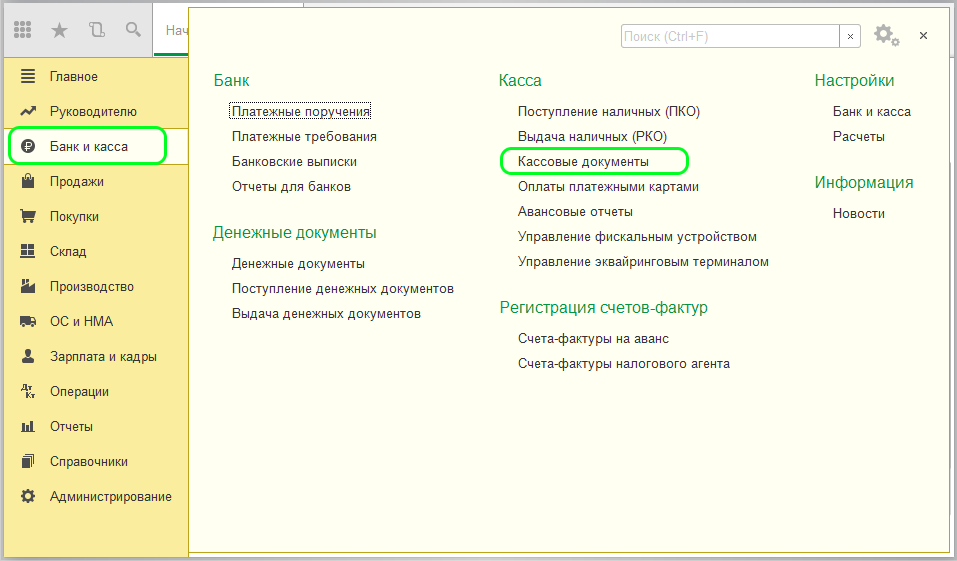Open the Главное section
This screenshot has height=561, width=957.
click(74, 77)
